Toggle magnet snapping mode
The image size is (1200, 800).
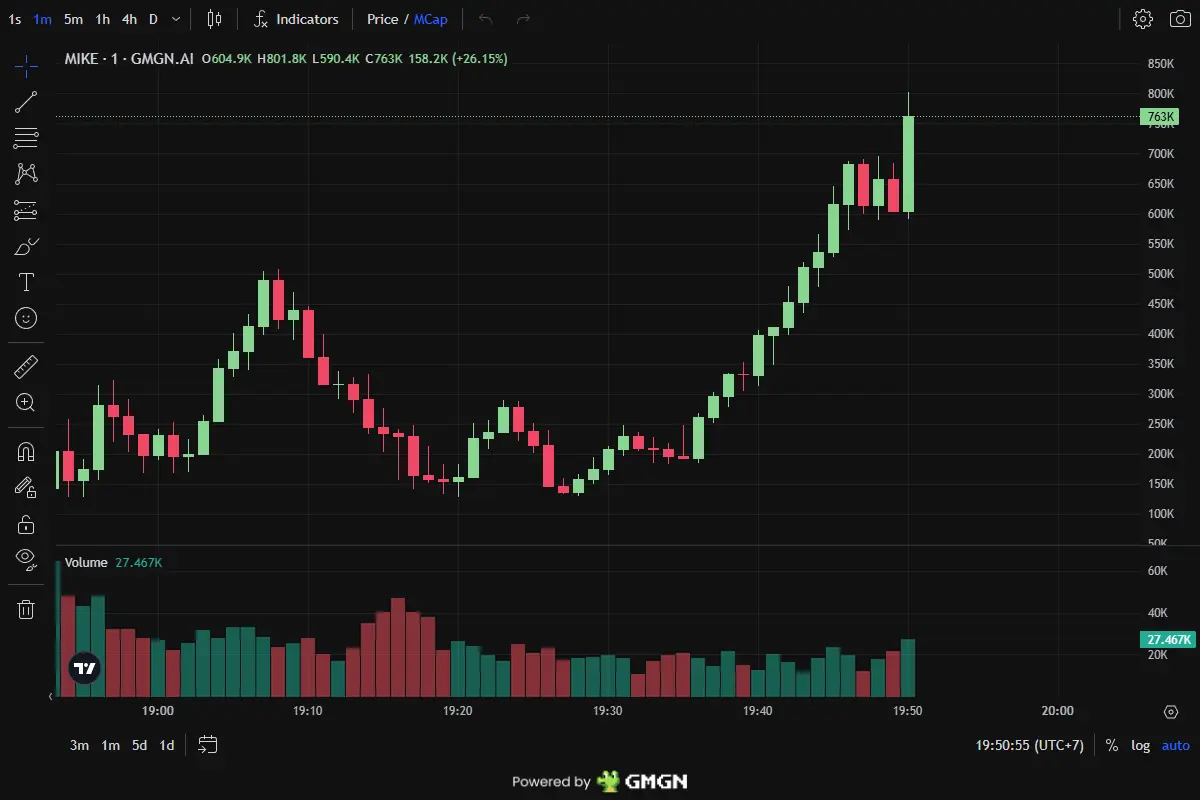[x=26, y=451]
